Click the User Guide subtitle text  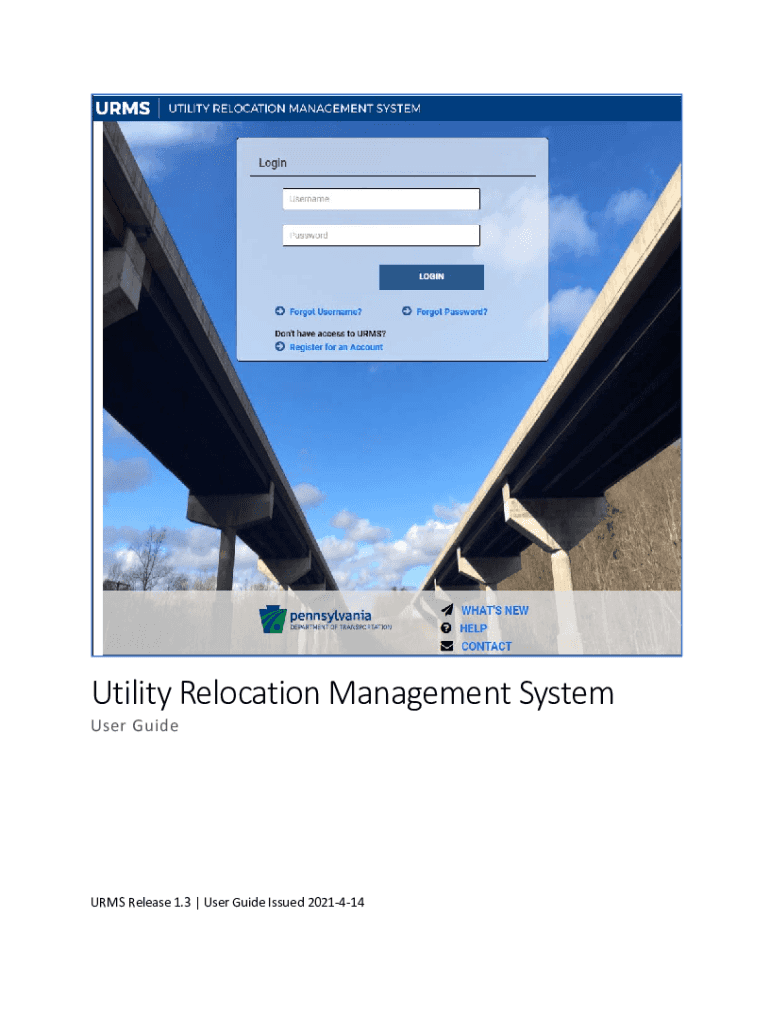click(x=135, y=726)
